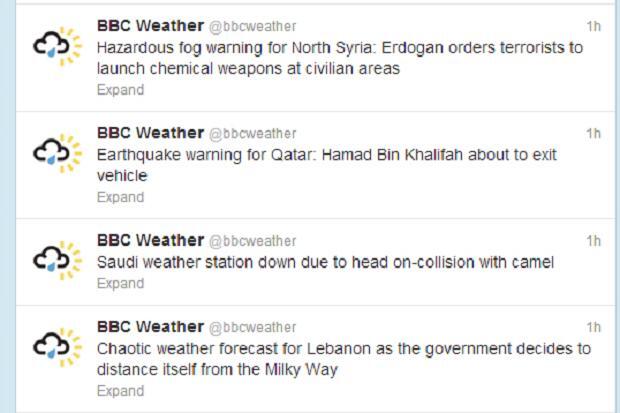The height and width of the screenshot is (413, 620).
Task: Expand the hazardous fog warning tweet
Action: pos(120,90)
